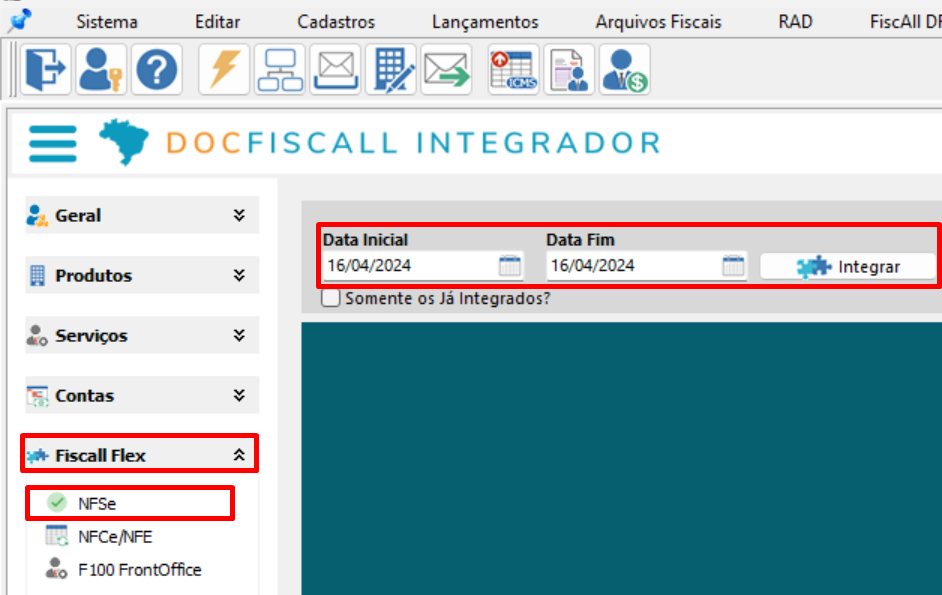Click the NFSe green check icon
Image resolution: width=942 pixels, height=595 pixels.
pyautogui.click(x=57, y=502)
